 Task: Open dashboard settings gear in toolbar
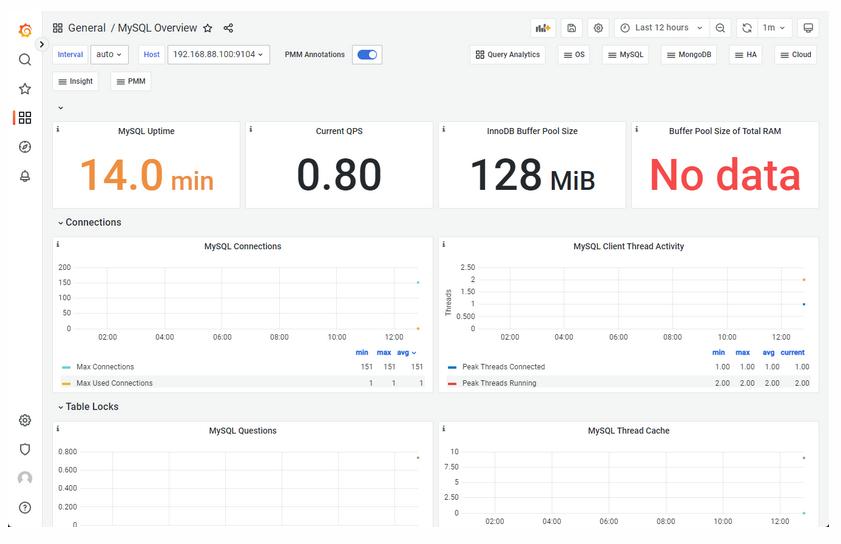coord(599,28)
